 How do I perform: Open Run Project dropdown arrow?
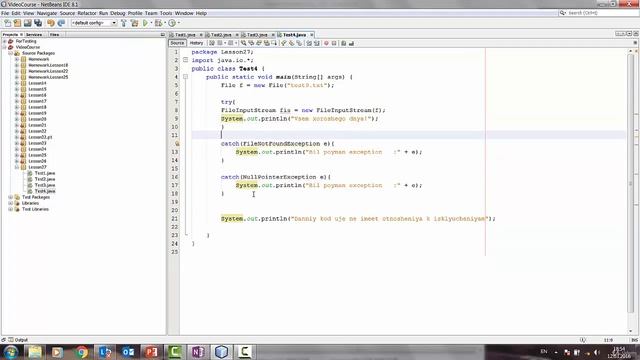pyautogui.click(x=151, y=23)
